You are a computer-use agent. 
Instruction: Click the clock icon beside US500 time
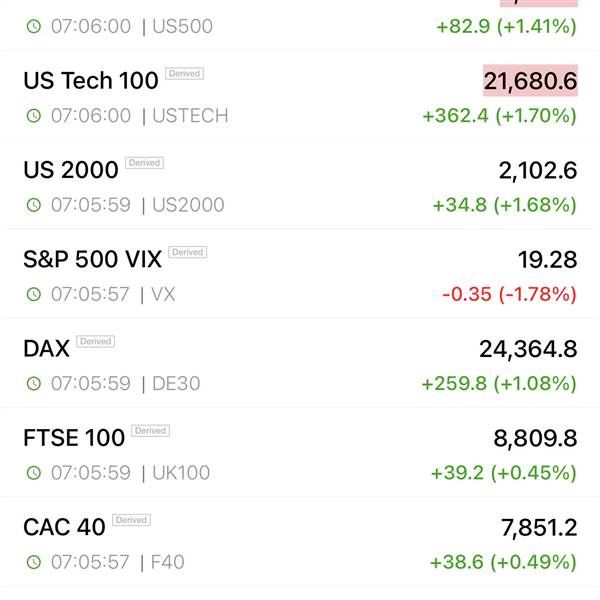pos(34,26)
